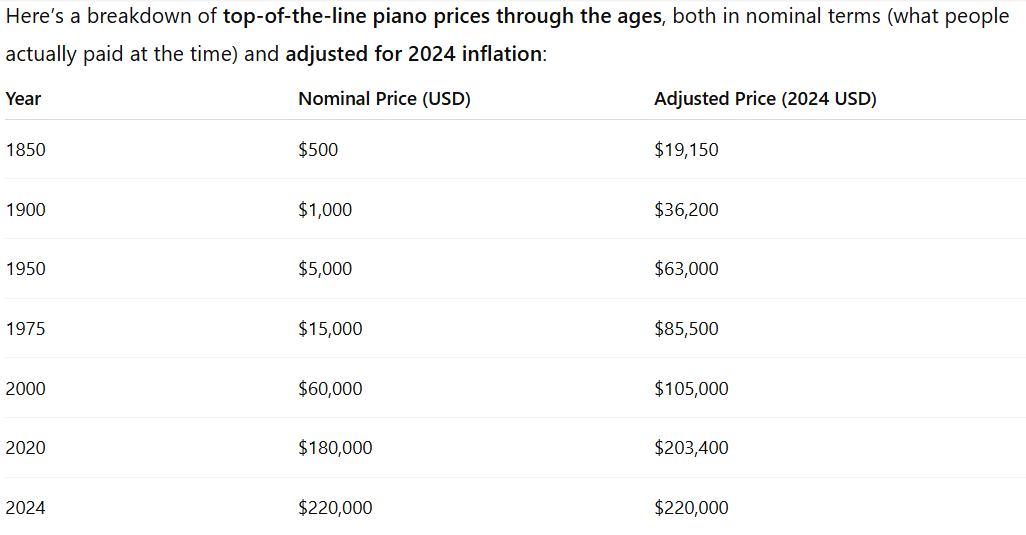Viewport: 1026px width, 535px height.
Task: Click the $63,000 adjusted value
Action: (x=686, y=269)
